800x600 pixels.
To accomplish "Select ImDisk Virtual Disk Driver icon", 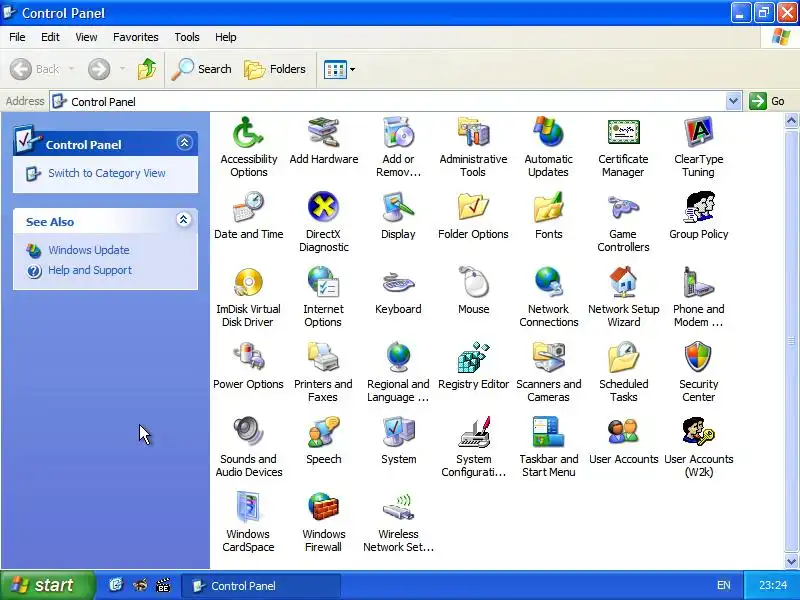I will point(248,282).
